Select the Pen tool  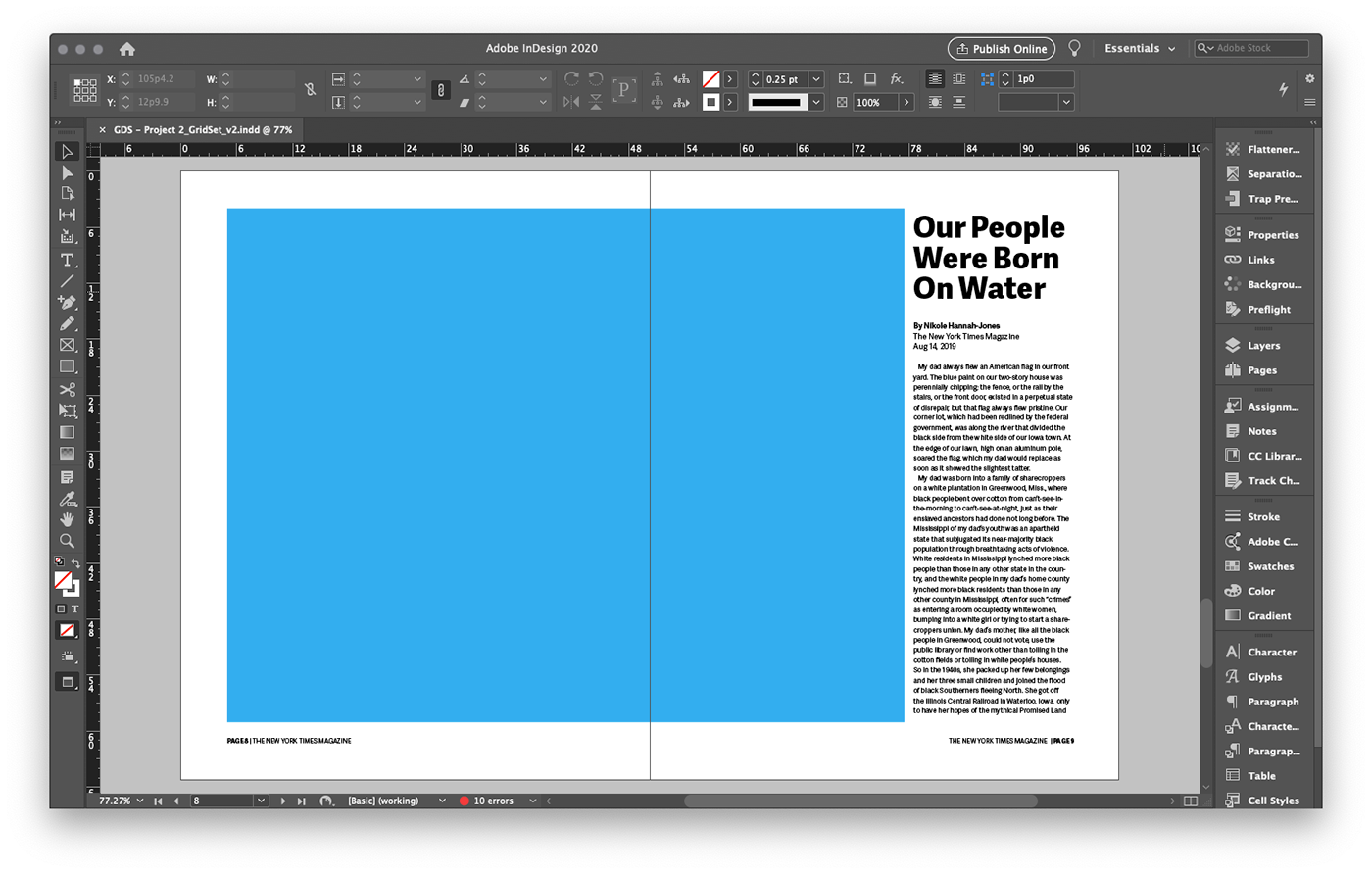click(x=67, y=303)
